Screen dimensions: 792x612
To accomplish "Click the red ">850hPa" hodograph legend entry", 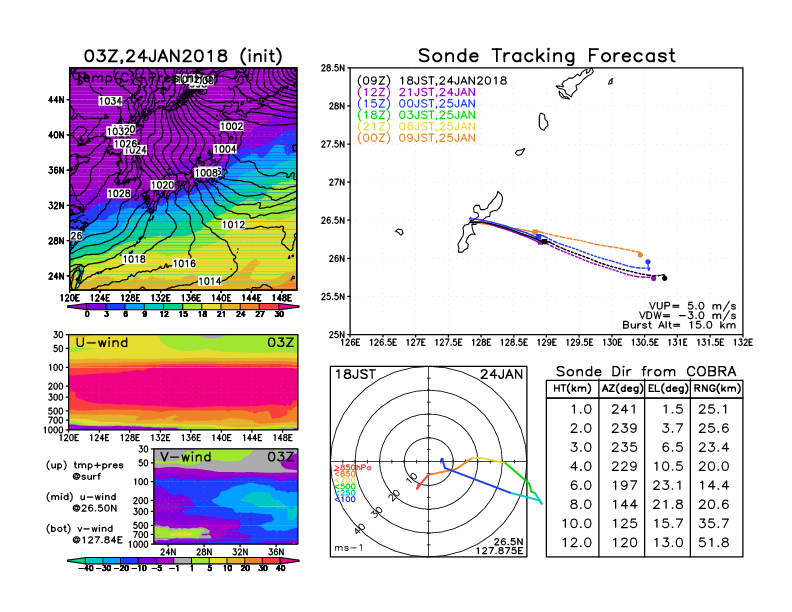I will click(x=352, y=468).
